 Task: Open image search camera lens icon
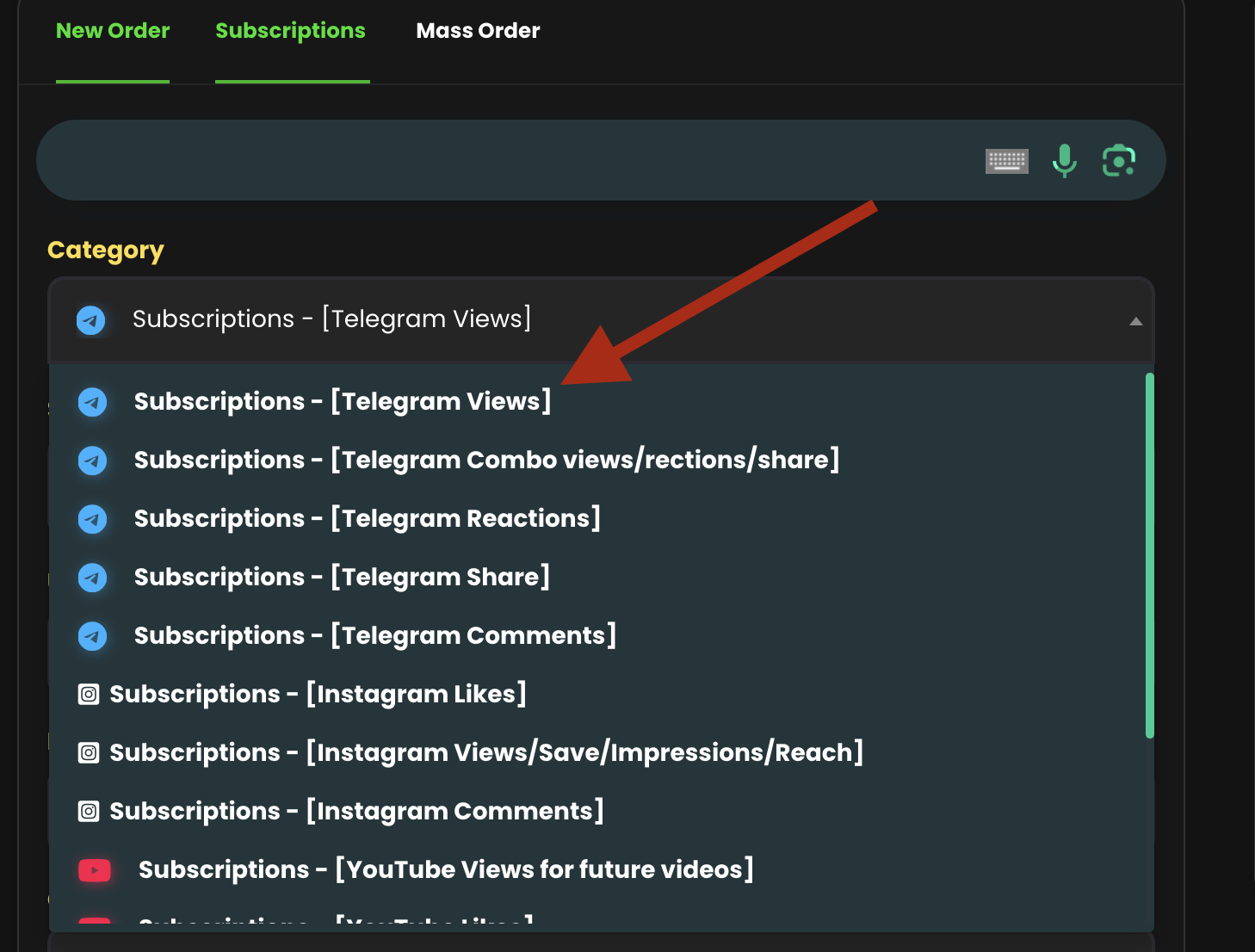1119,160
